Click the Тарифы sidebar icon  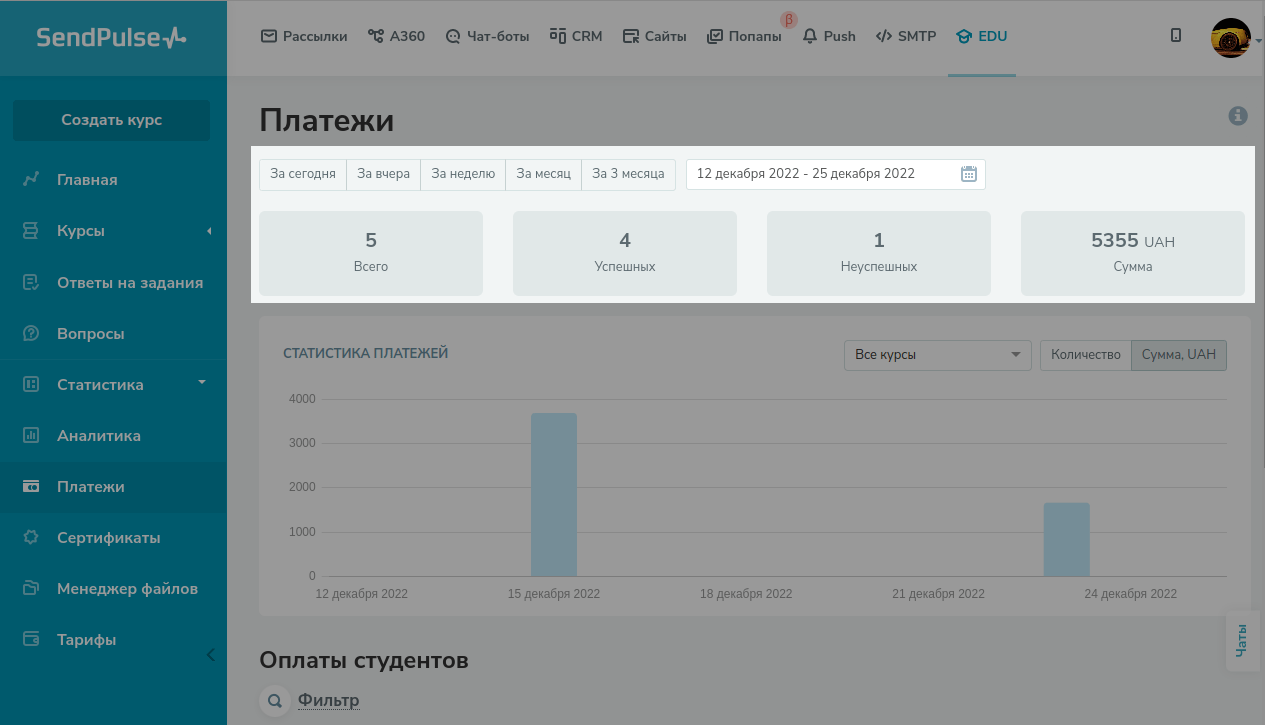31,639
